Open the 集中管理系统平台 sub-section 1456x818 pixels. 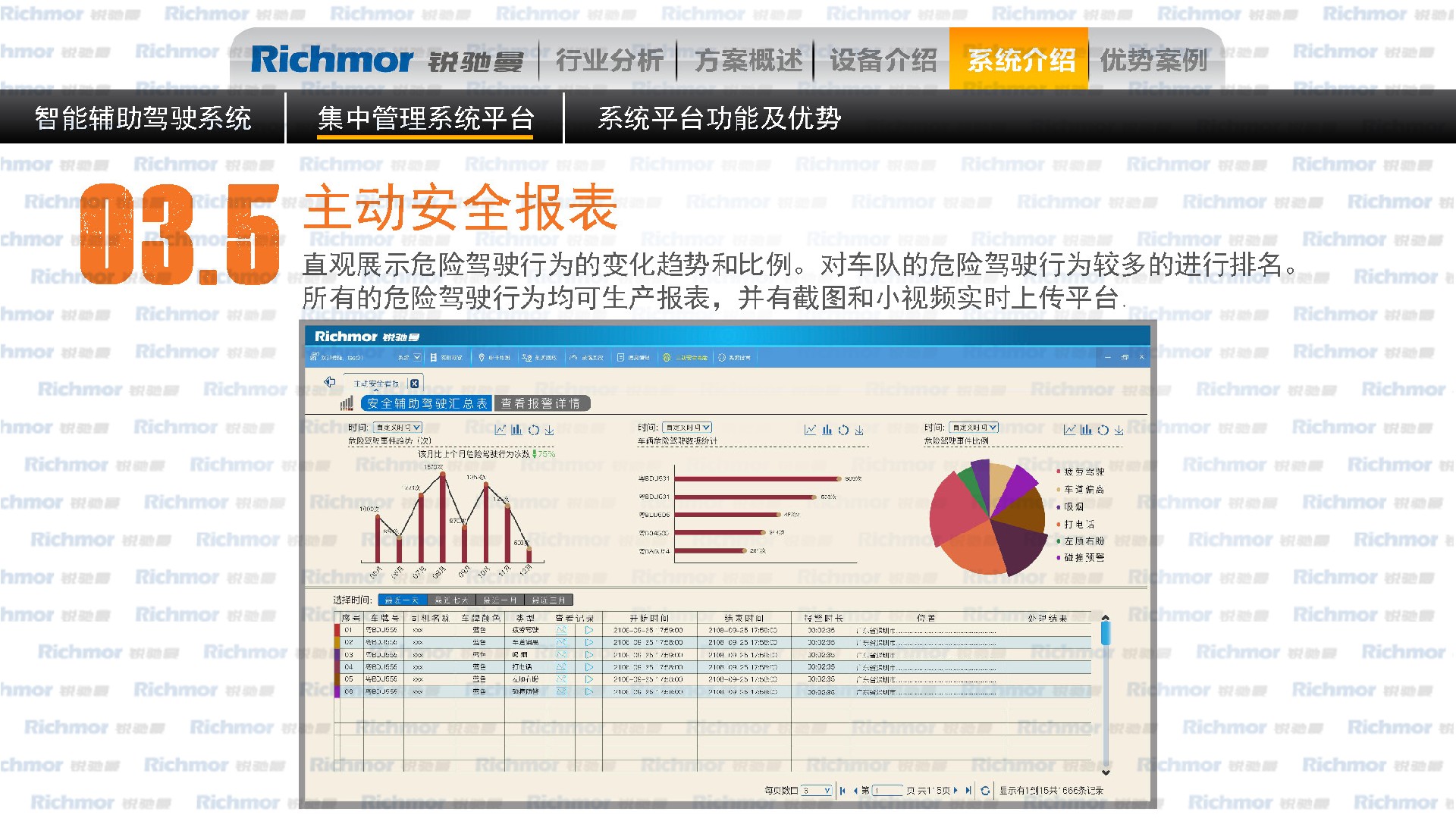point(425,118)
